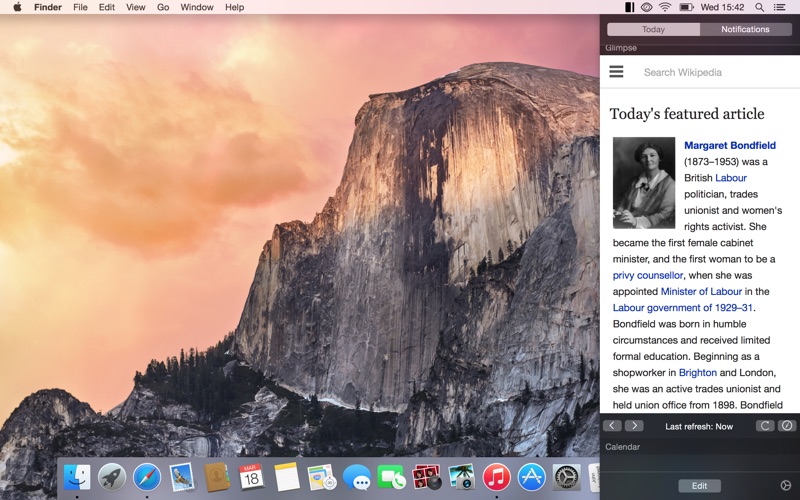Open the Edit menu in menu bar
The image size is (800, 500).
tap(107, 7)
